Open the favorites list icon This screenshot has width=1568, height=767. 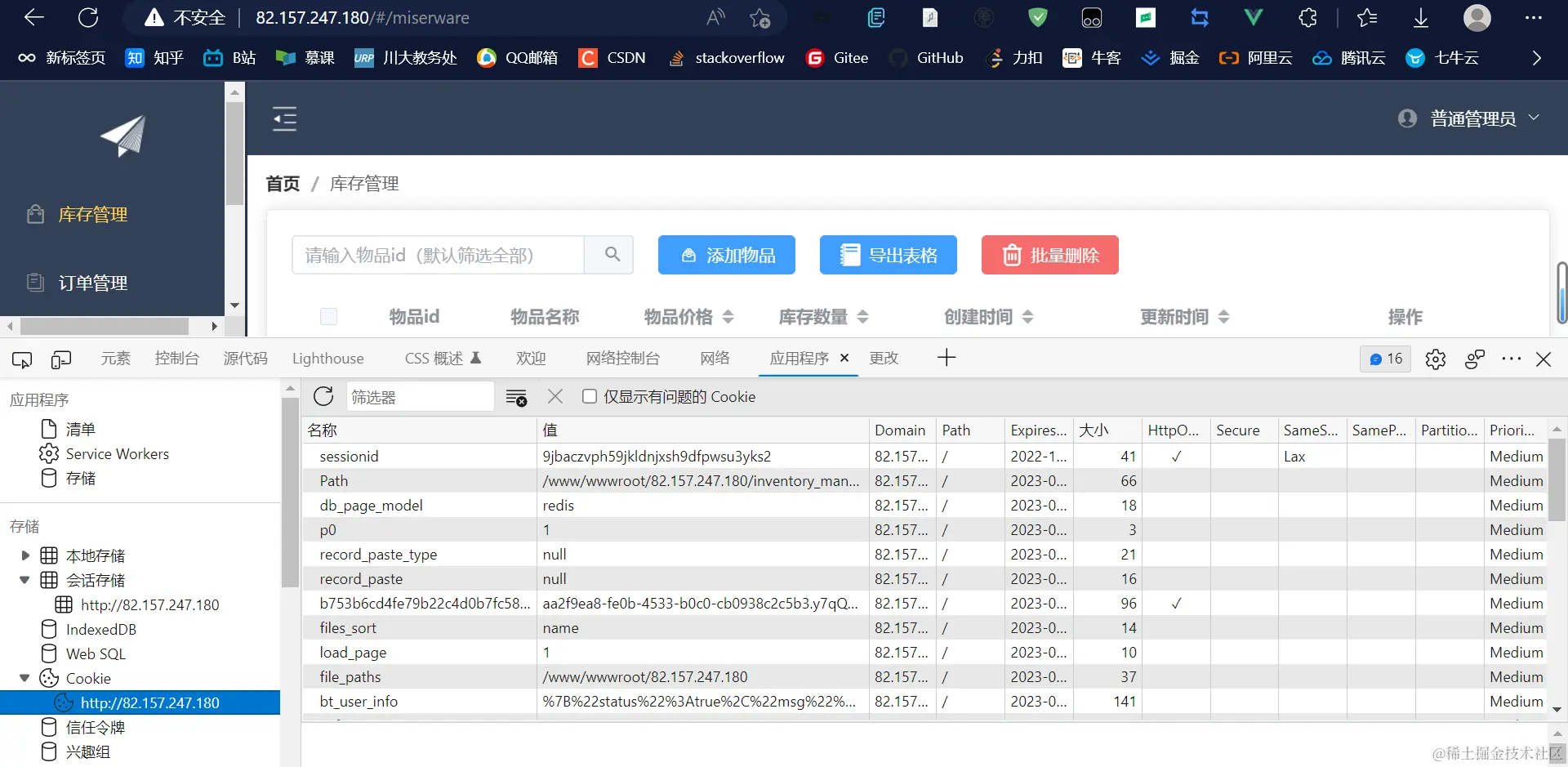[x=1366, y=17]
